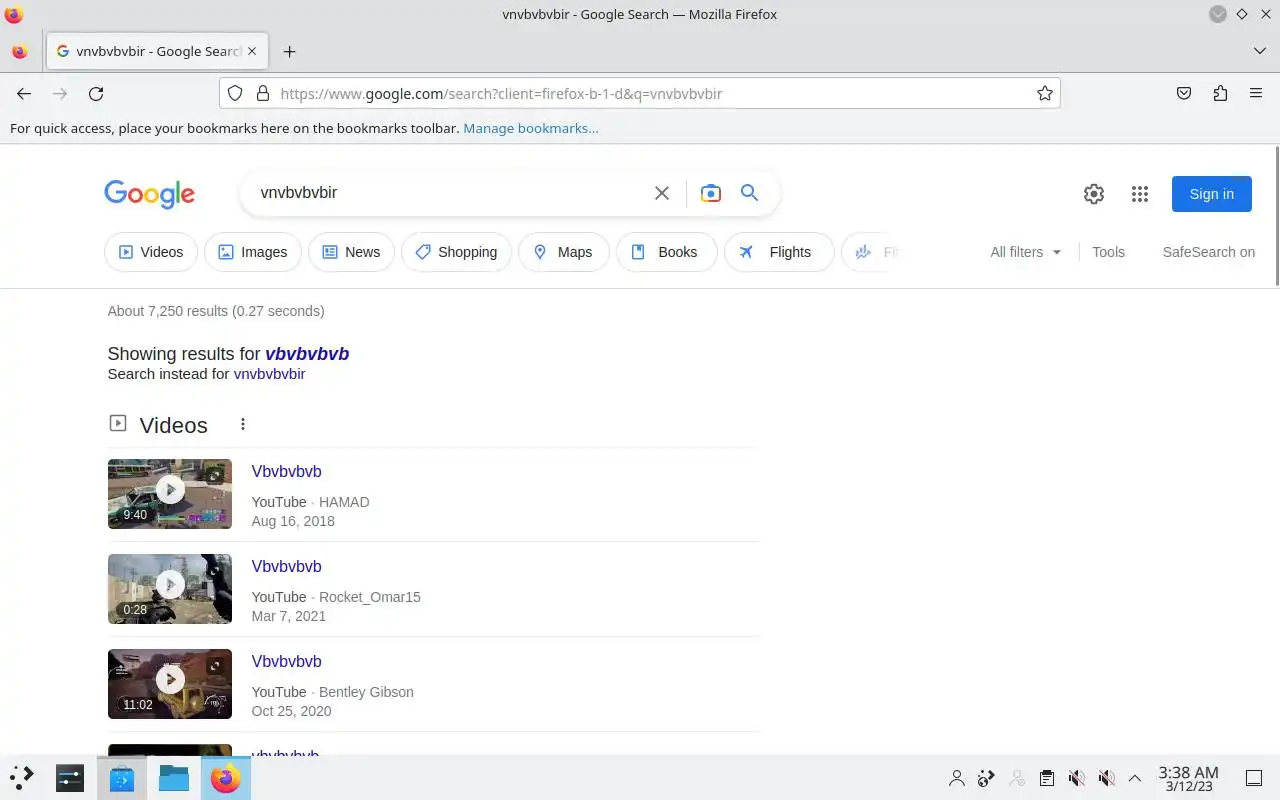Image resolution: width=1280 pixels, height=800 pixels.
Task: View site security lock info
Action: [263, 93]
